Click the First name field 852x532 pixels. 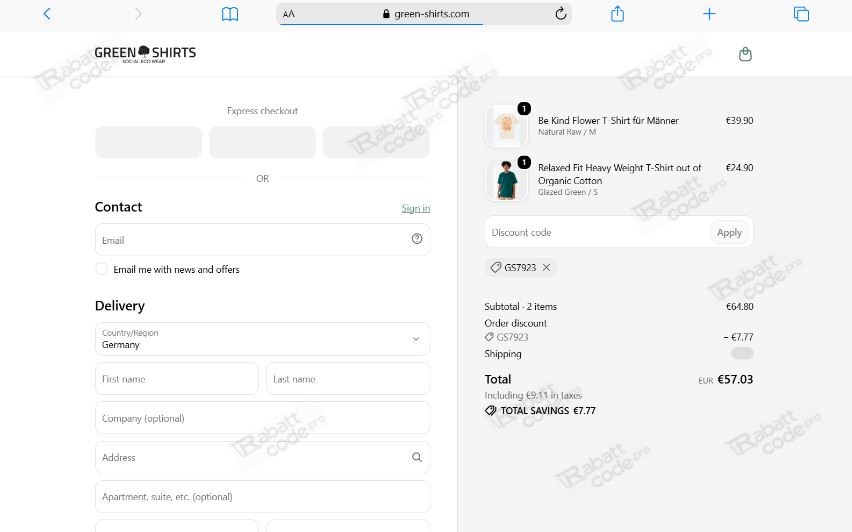tap(177, 379)
